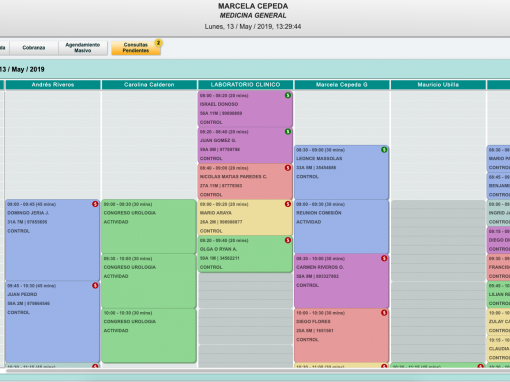Select LABORATORIO CLINICO column header
The image size is (510, 382).
(x=245, y=85)
